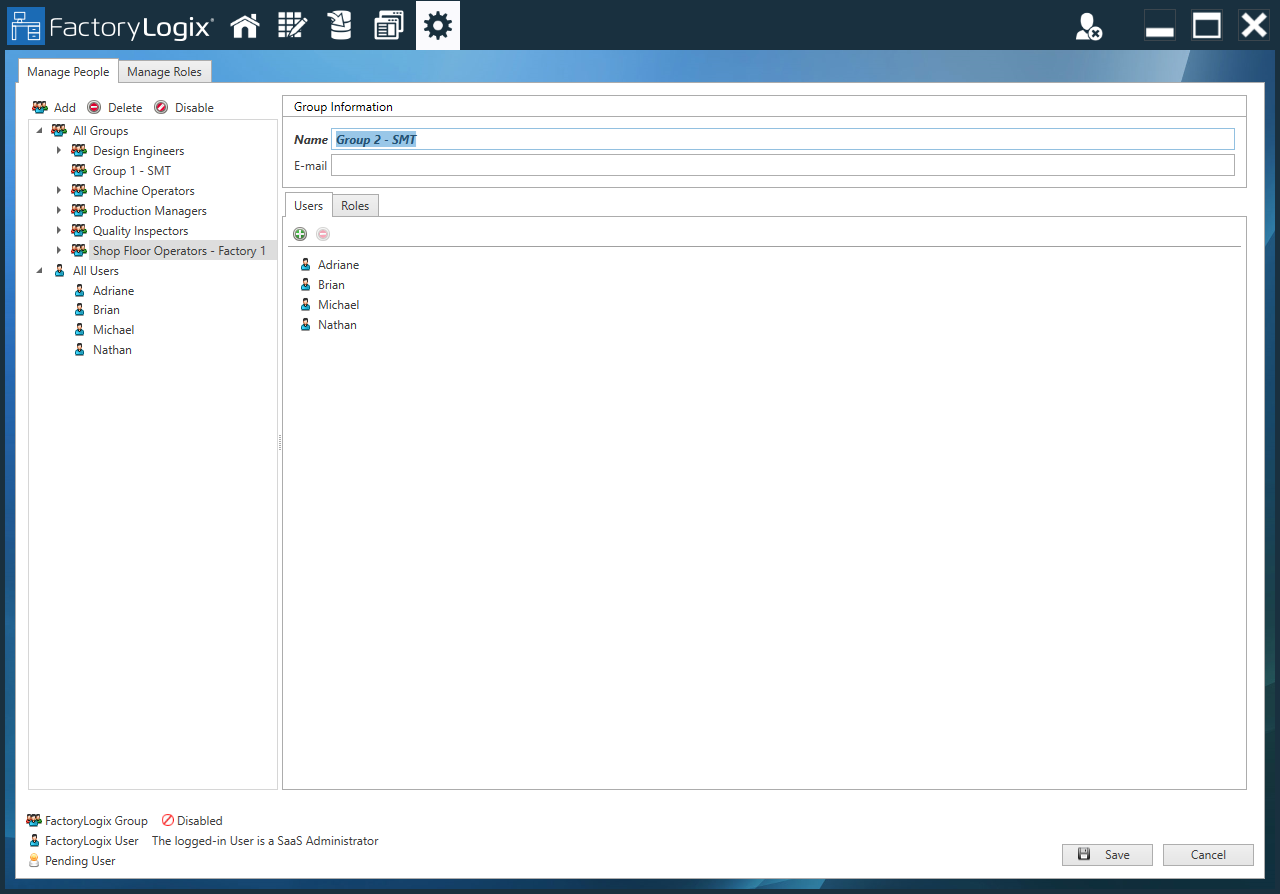Click the group Name input field
The image size is (1280, 894).
[x=783, y=140]
